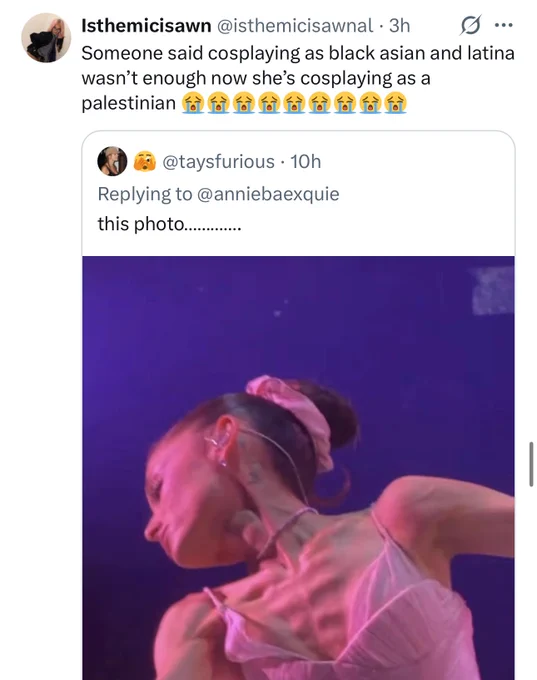Open the @anniebaexquie mention
537x680 pixels.
268,194
